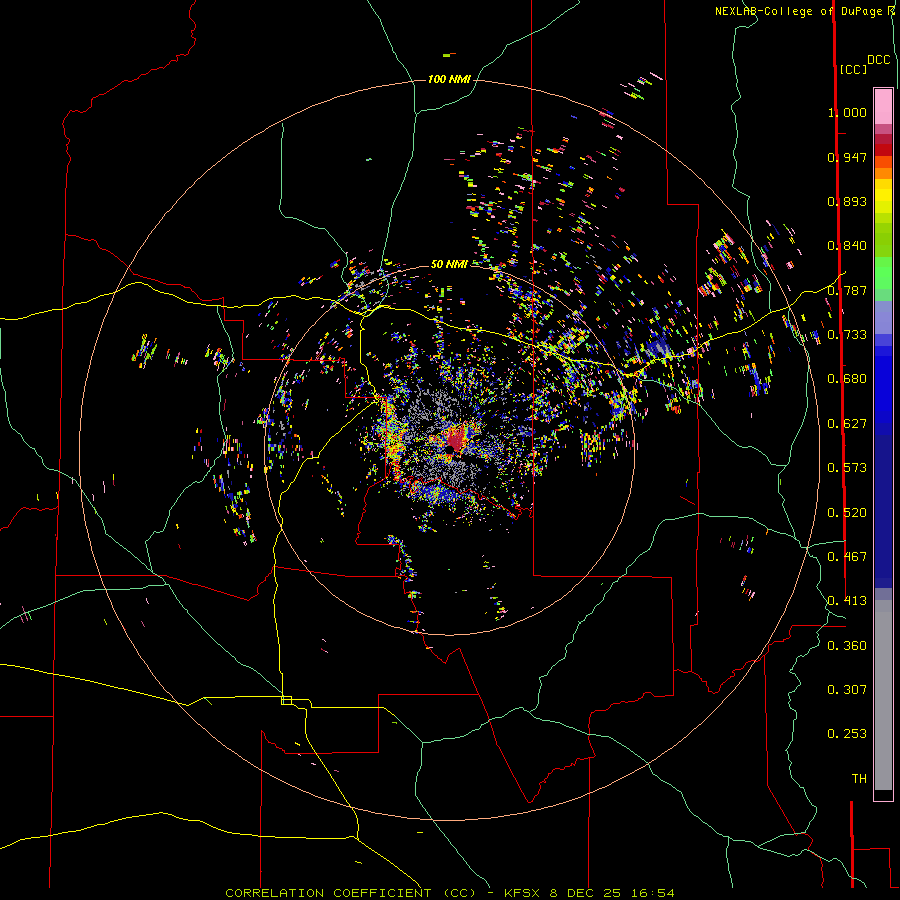Select the 0.733 scale value
The height and width of the screenshot is (900, 900).
(x=847, y=335)
